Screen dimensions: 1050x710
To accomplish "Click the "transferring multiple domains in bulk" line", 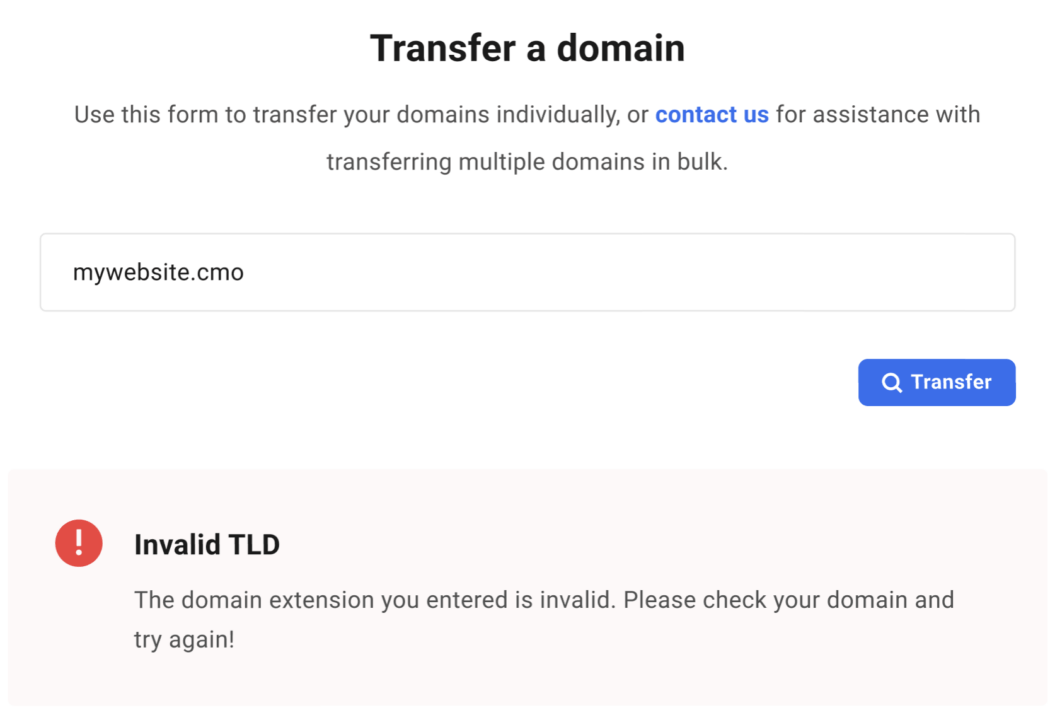I will click(x=527, y=161).
